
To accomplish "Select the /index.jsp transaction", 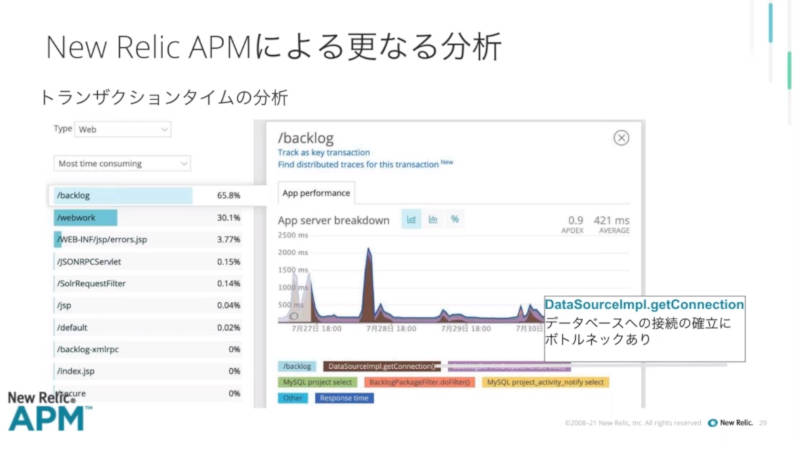I will [148, 371].
